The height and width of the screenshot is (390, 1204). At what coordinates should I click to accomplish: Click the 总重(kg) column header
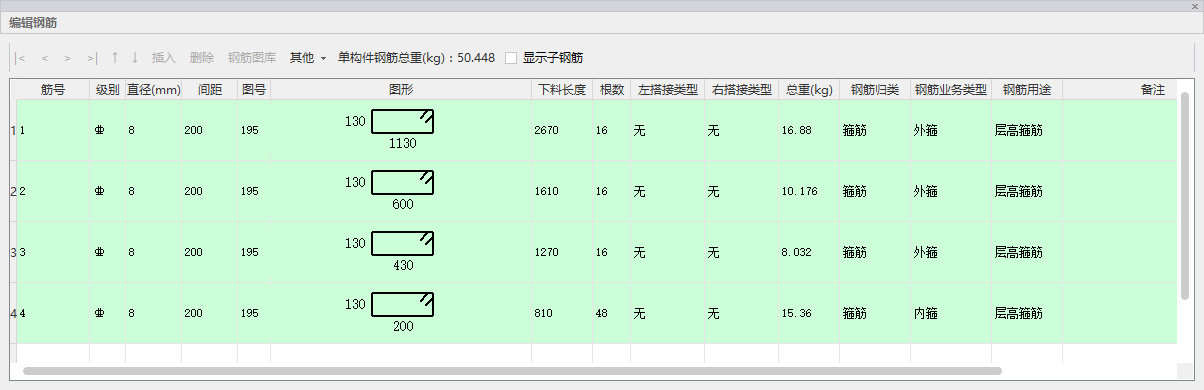(809, 90)
